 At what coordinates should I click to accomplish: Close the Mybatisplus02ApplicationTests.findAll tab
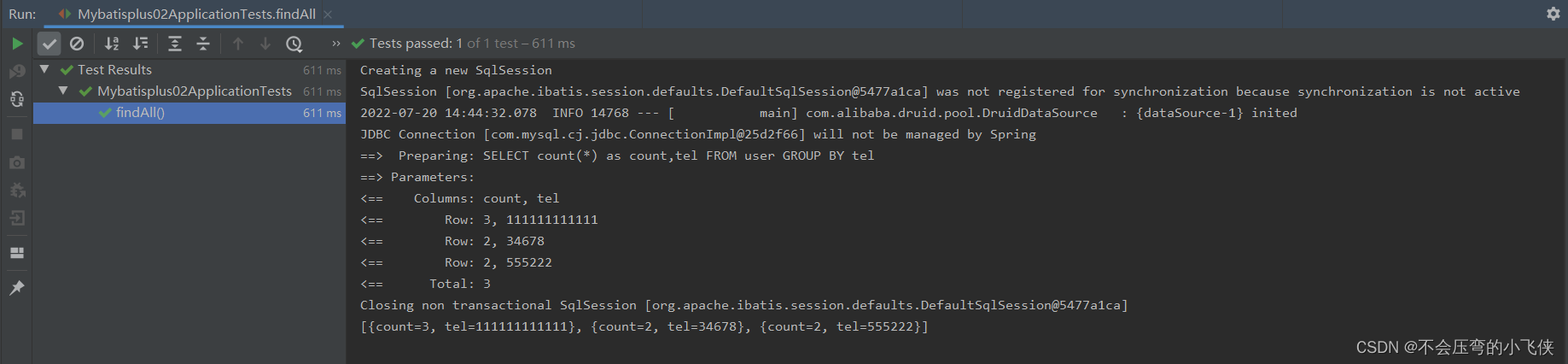point(328,15)
